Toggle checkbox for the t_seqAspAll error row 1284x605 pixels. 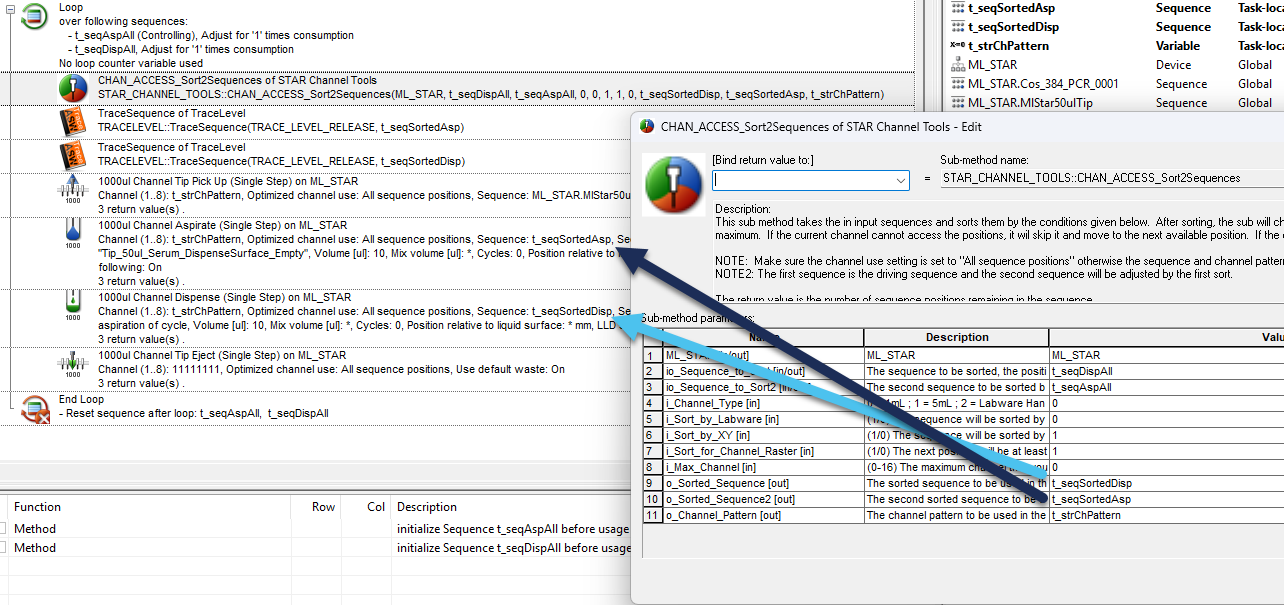pyautogui.click(x=3, y=528)
